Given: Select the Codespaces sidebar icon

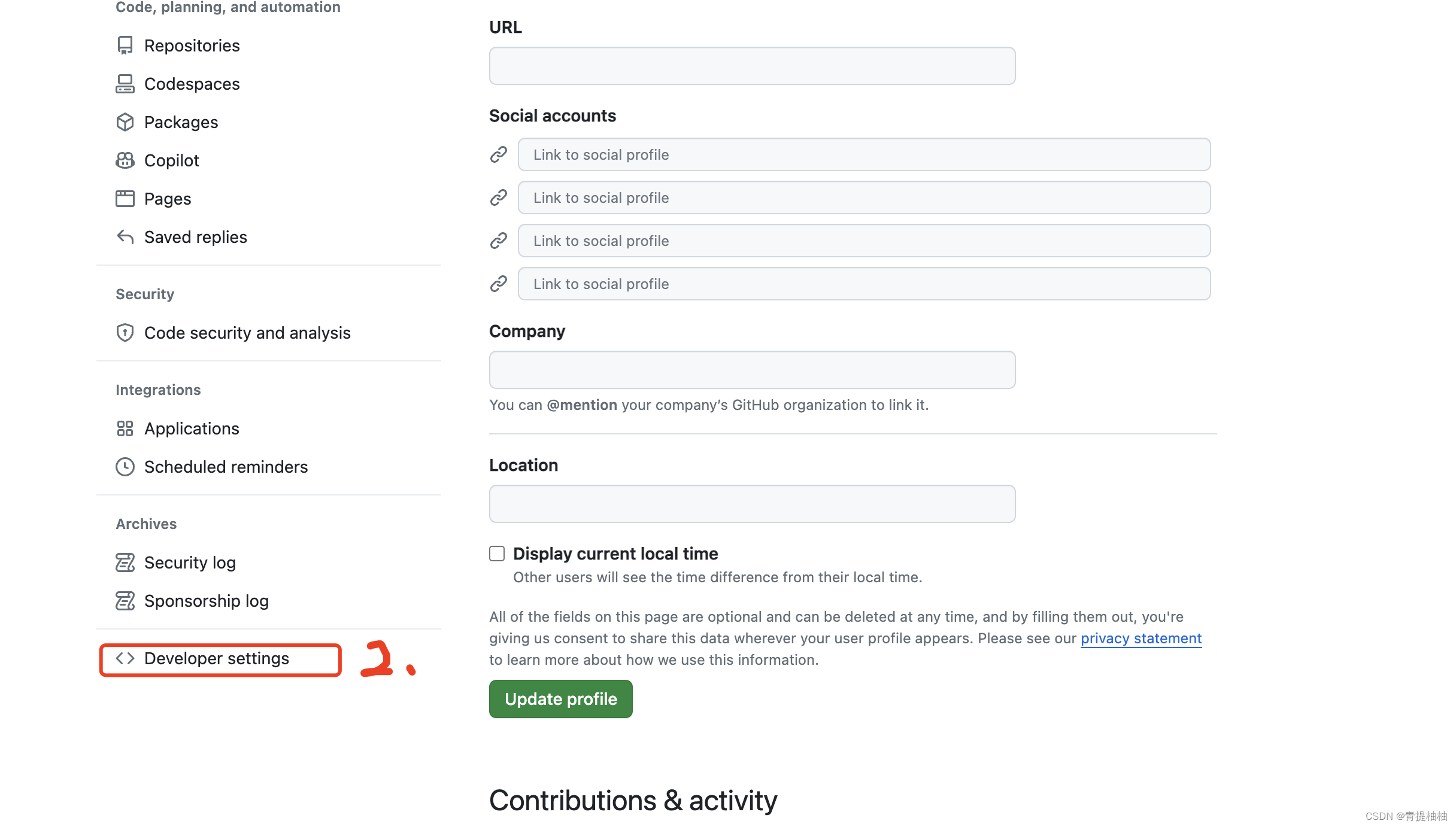Looking at the screenshot, I should (125, 84).
